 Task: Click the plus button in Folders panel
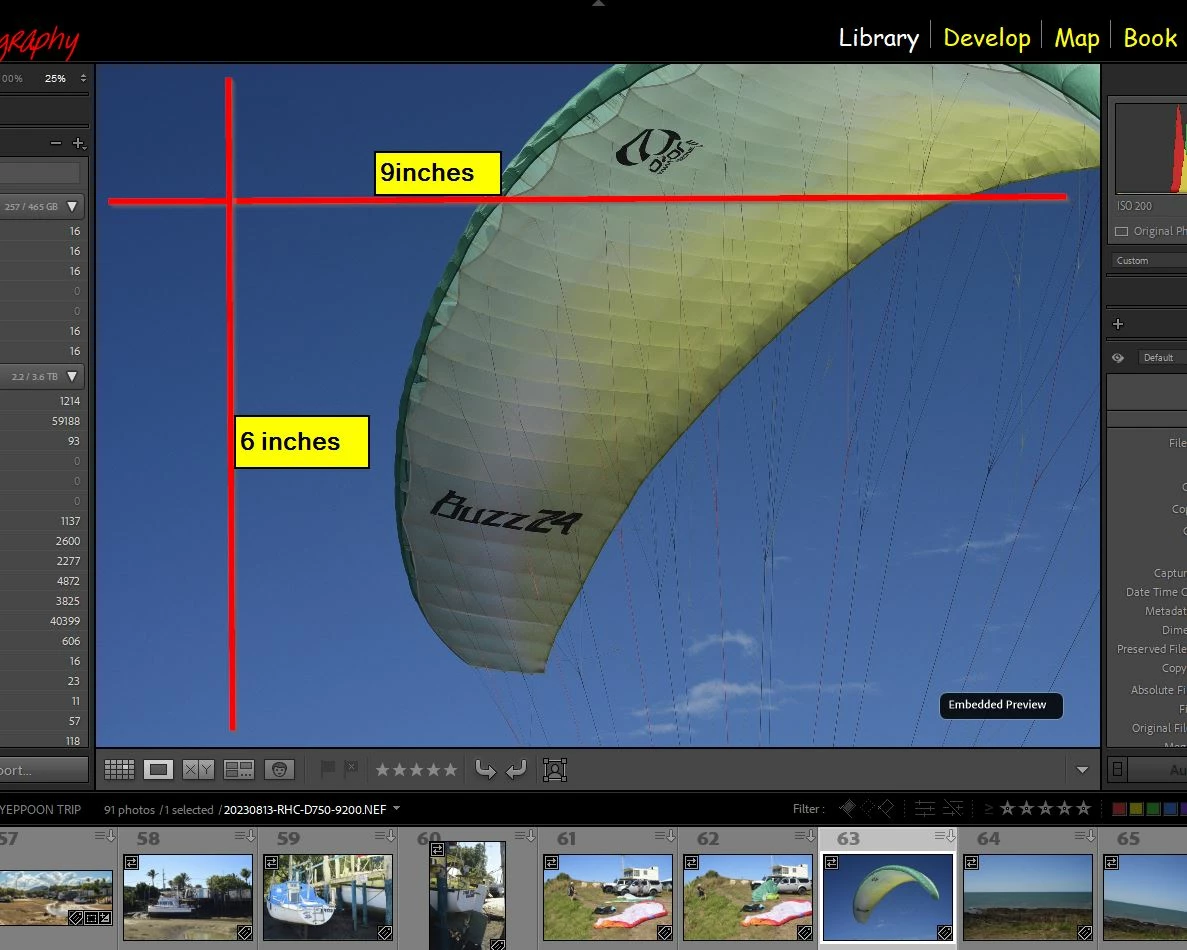point(78,143)
